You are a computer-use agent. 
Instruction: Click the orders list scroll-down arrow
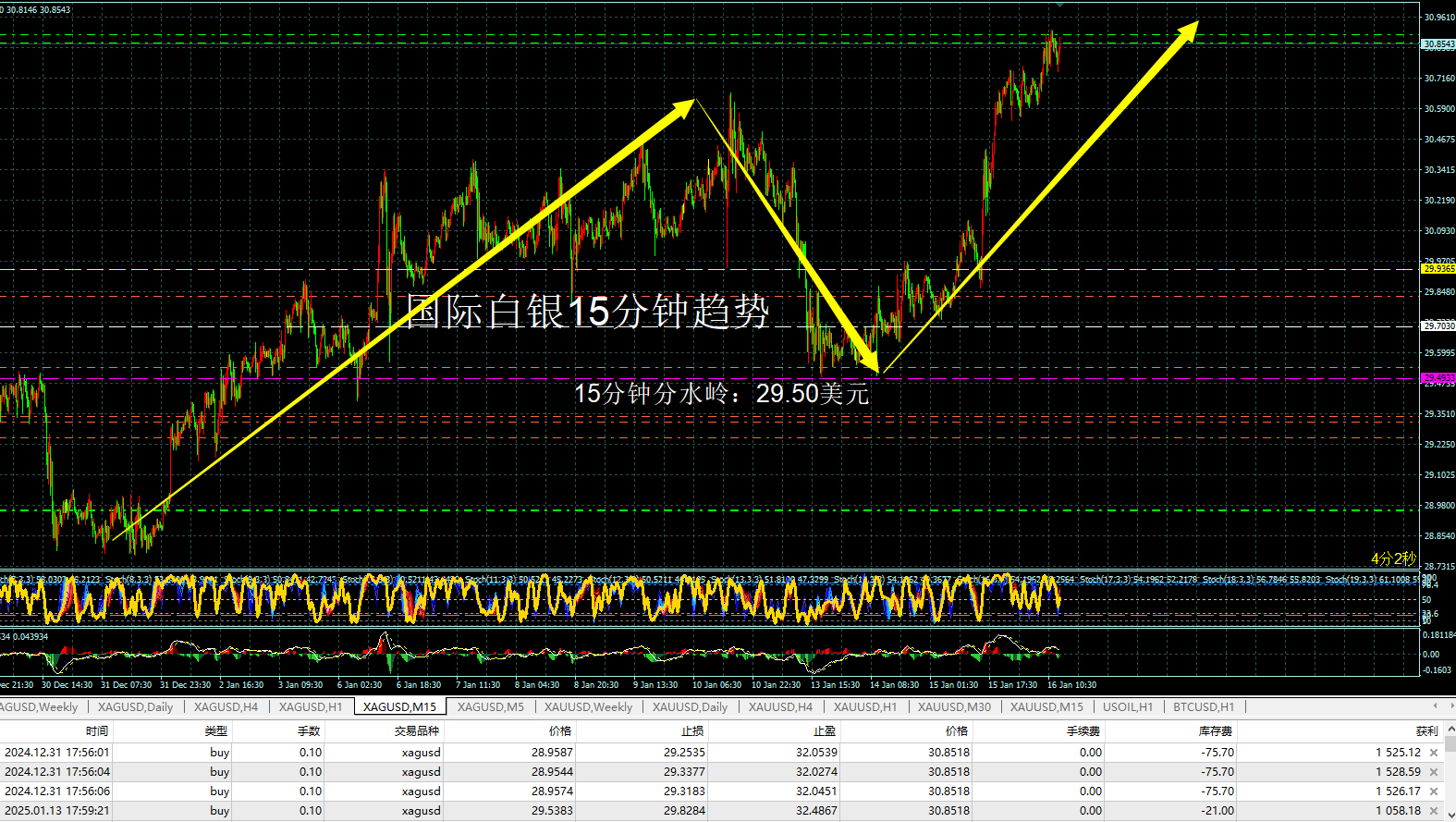[x=1450, y=816]
